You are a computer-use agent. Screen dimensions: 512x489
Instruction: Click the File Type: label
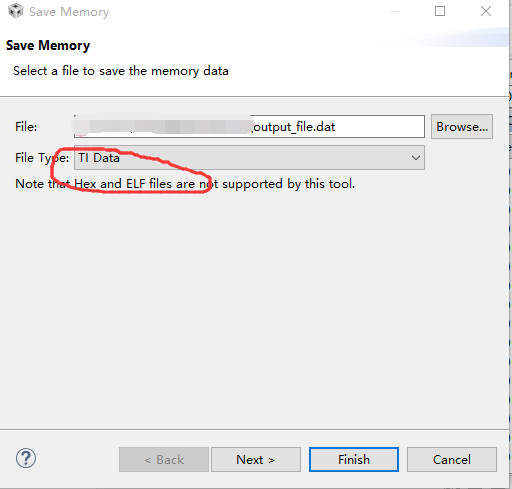click(x=42, y=158)
